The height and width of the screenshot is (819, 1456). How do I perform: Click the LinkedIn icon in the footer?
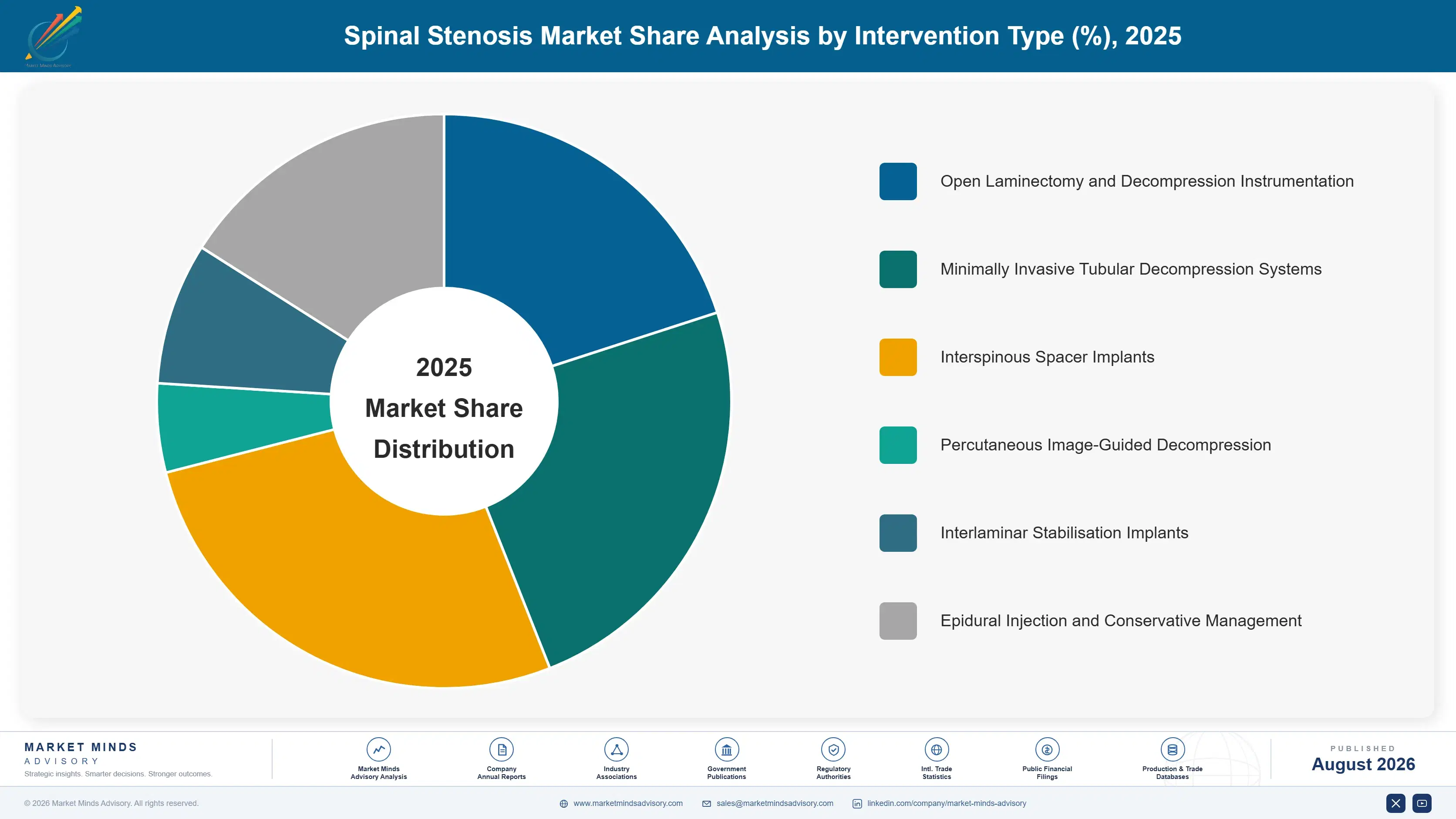tap(857, 804)
